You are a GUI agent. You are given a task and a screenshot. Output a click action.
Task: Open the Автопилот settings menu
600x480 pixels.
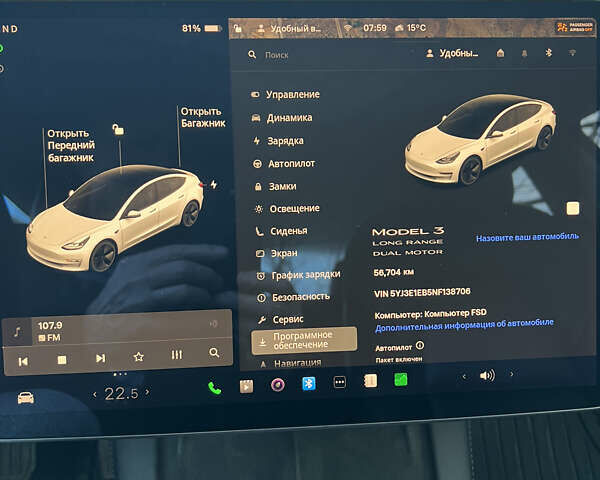[291, 163]
